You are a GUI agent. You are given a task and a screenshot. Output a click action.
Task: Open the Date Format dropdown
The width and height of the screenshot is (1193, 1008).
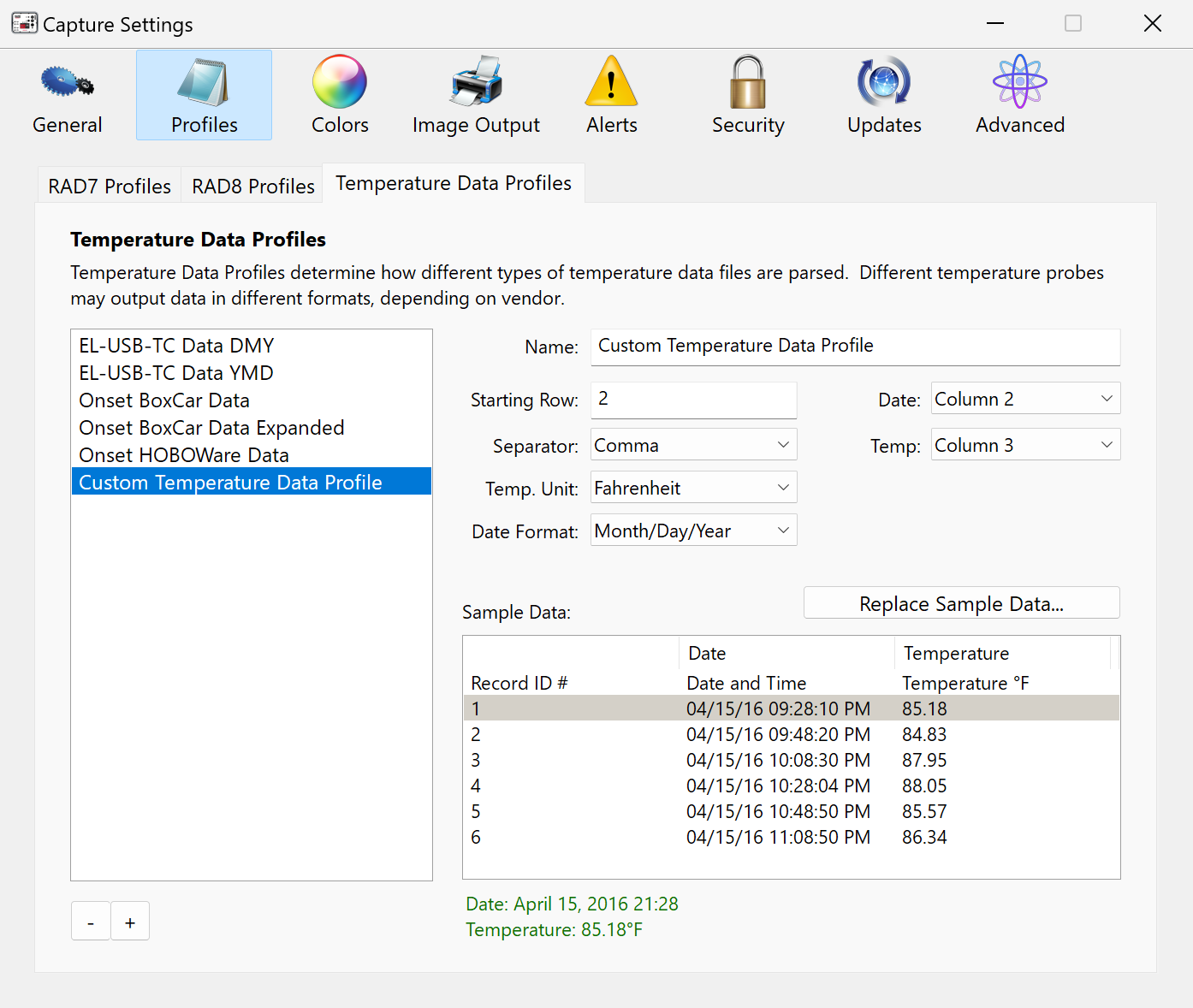693,531
